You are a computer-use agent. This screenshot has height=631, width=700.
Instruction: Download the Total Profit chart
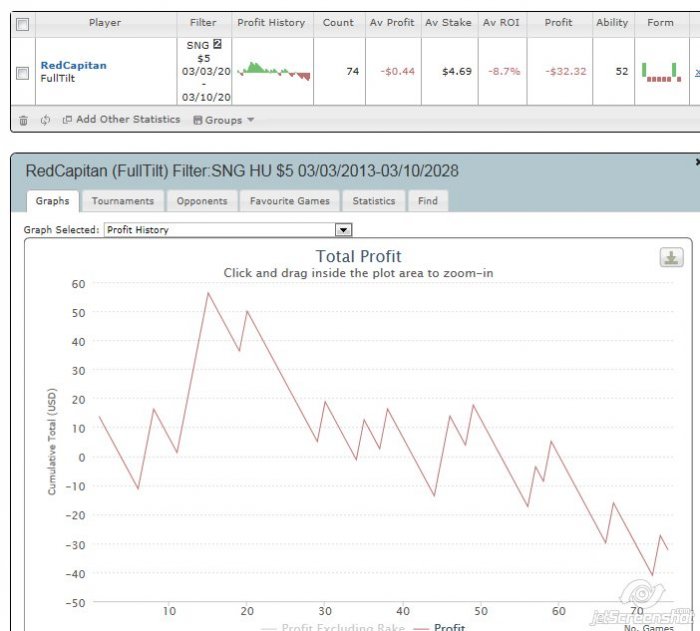(x=671, y=258)
